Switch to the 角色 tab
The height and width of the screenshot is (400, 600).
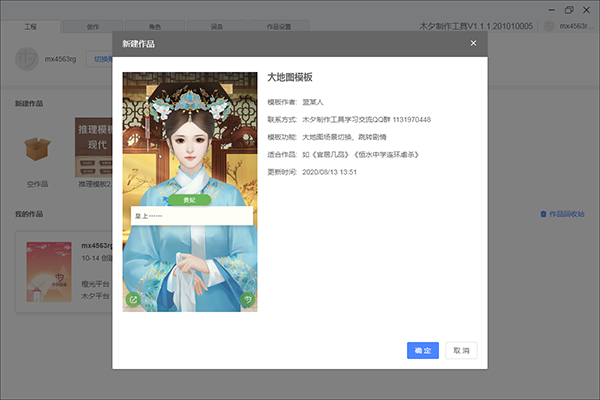coord(155,26)
